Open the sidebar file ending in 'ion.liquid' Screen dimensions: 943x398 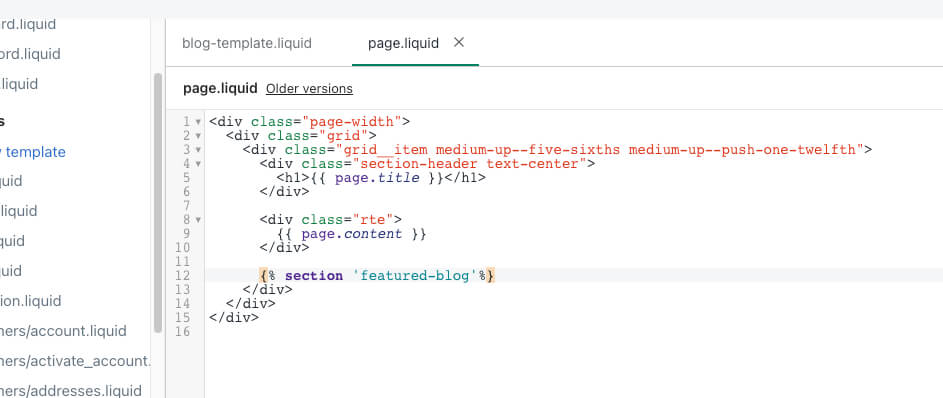pos(31,301)
